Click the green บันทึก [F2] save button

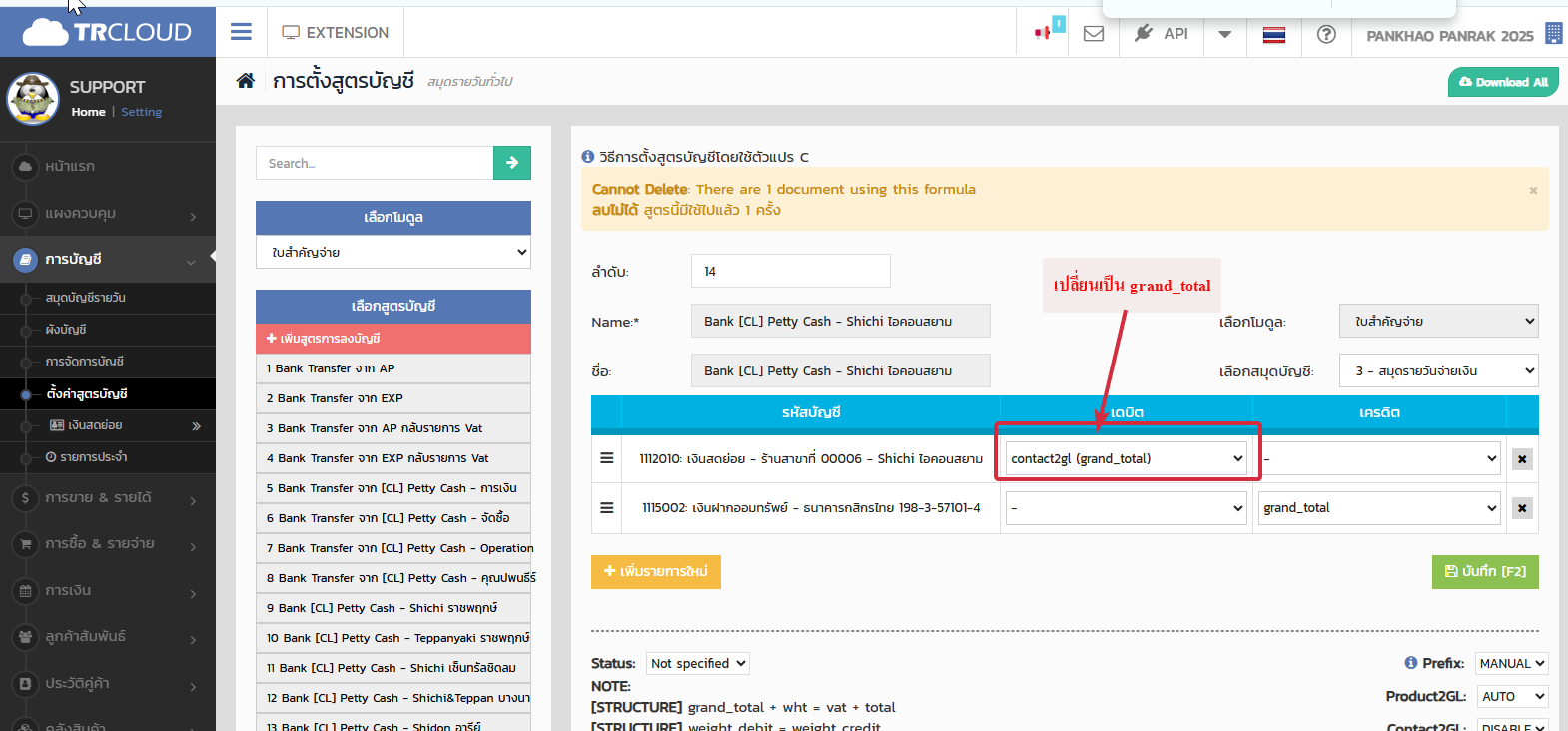coord(1484,571)
